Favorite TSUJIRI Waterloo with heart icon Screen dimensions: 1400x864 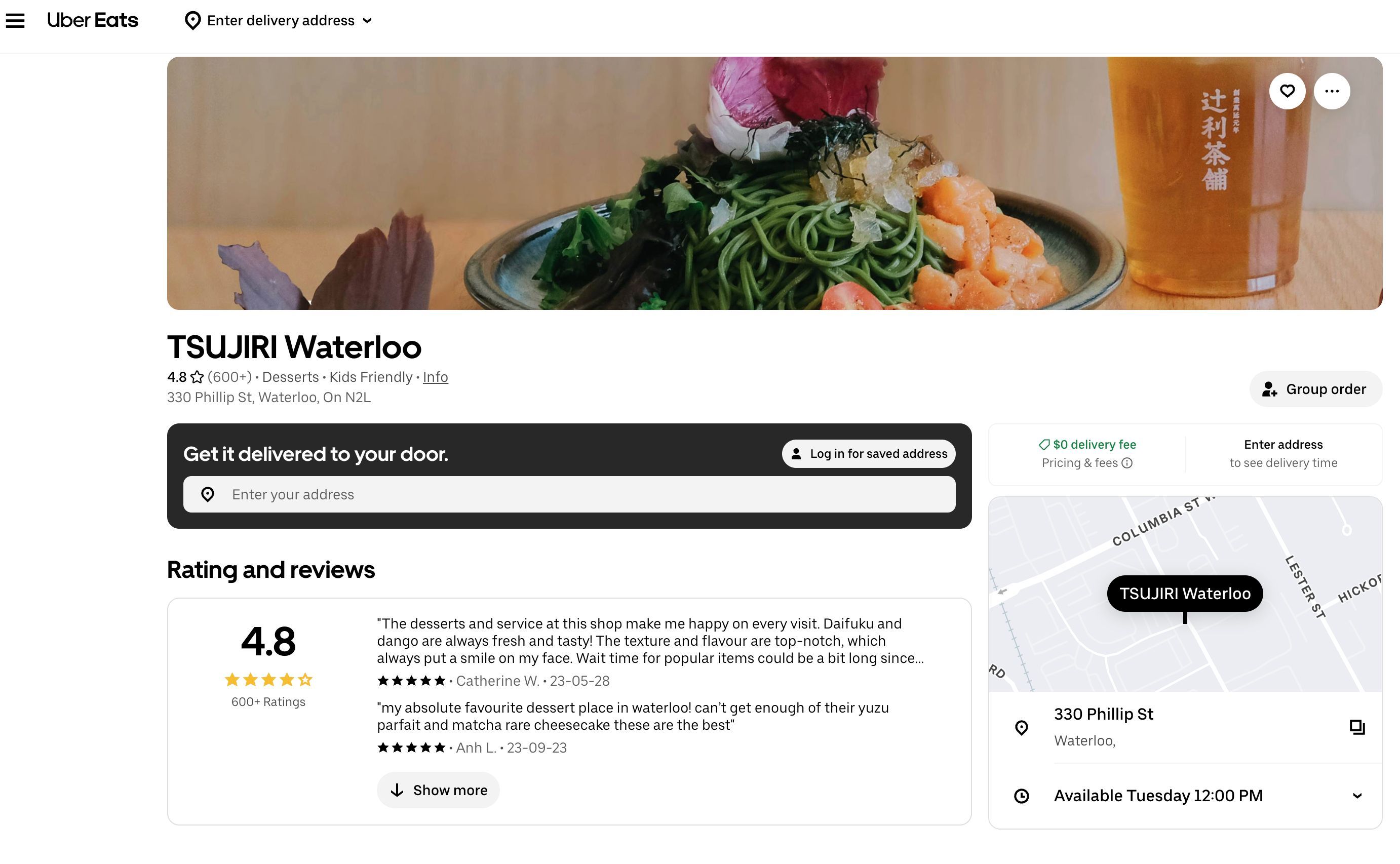[1287, 91]
